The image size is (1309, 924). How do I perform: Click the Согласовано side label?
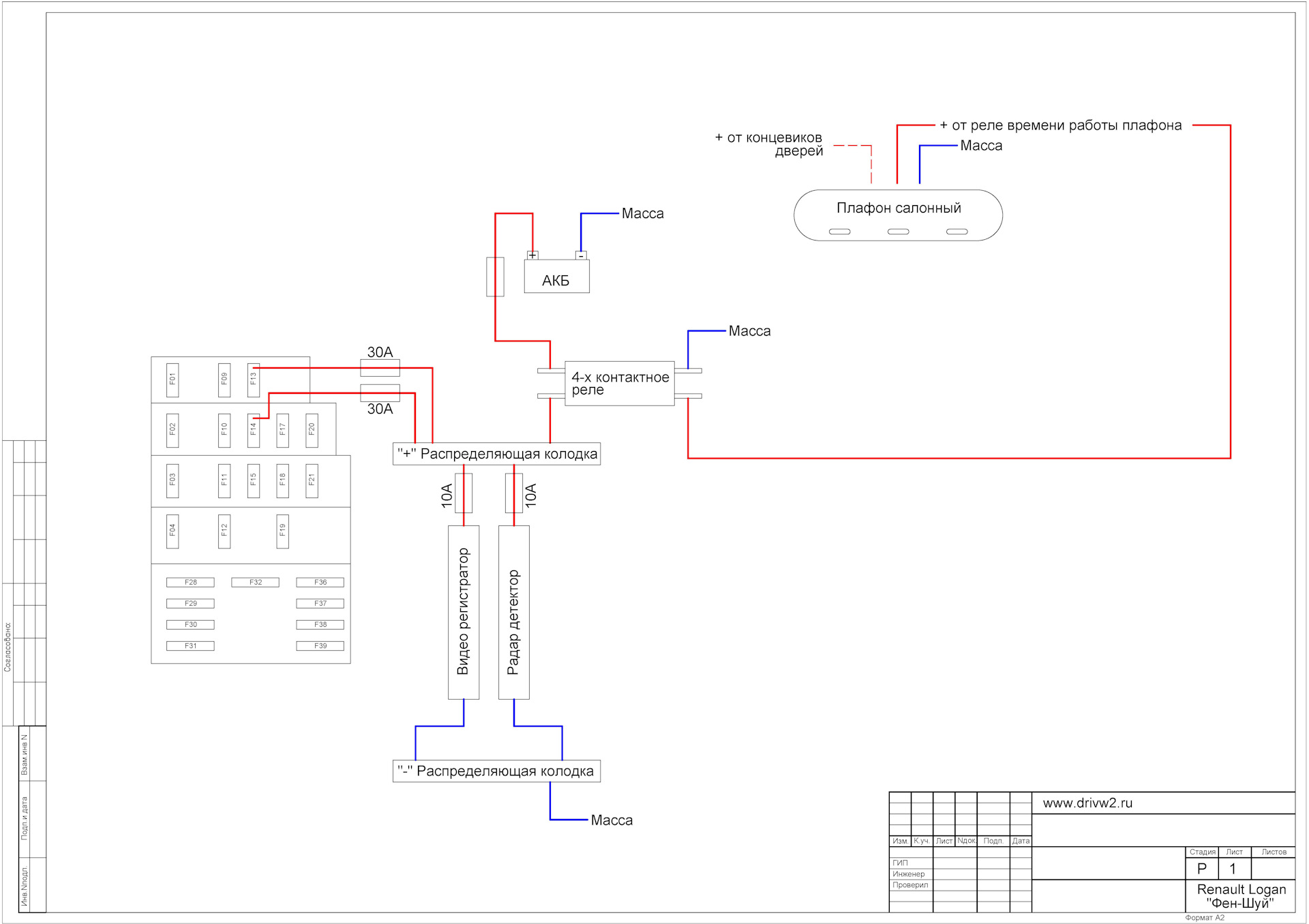coord(7,647)
